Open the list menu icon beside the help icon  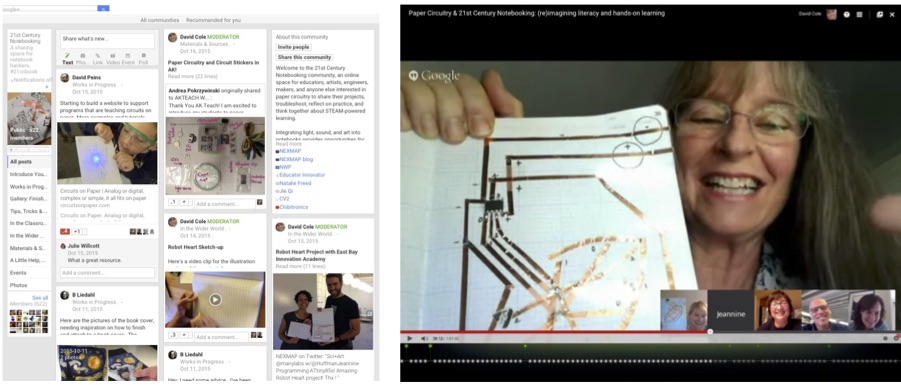pyautogui.click(x=860, y=14)
